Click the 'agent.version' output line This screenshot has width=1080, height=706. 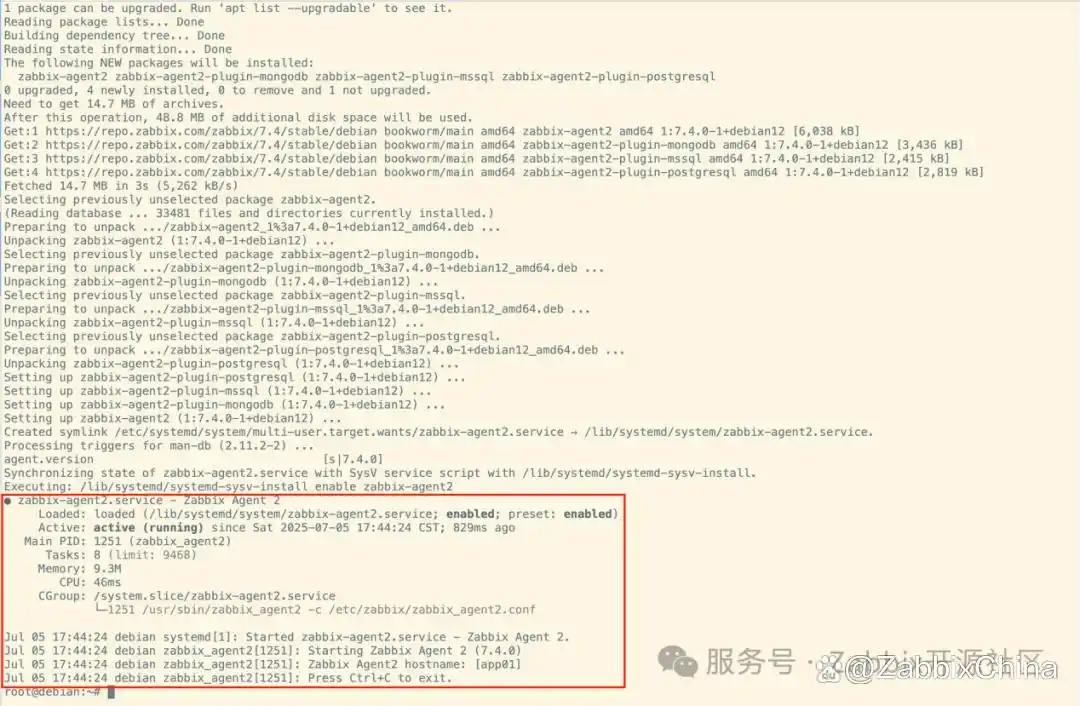(194, 459)
